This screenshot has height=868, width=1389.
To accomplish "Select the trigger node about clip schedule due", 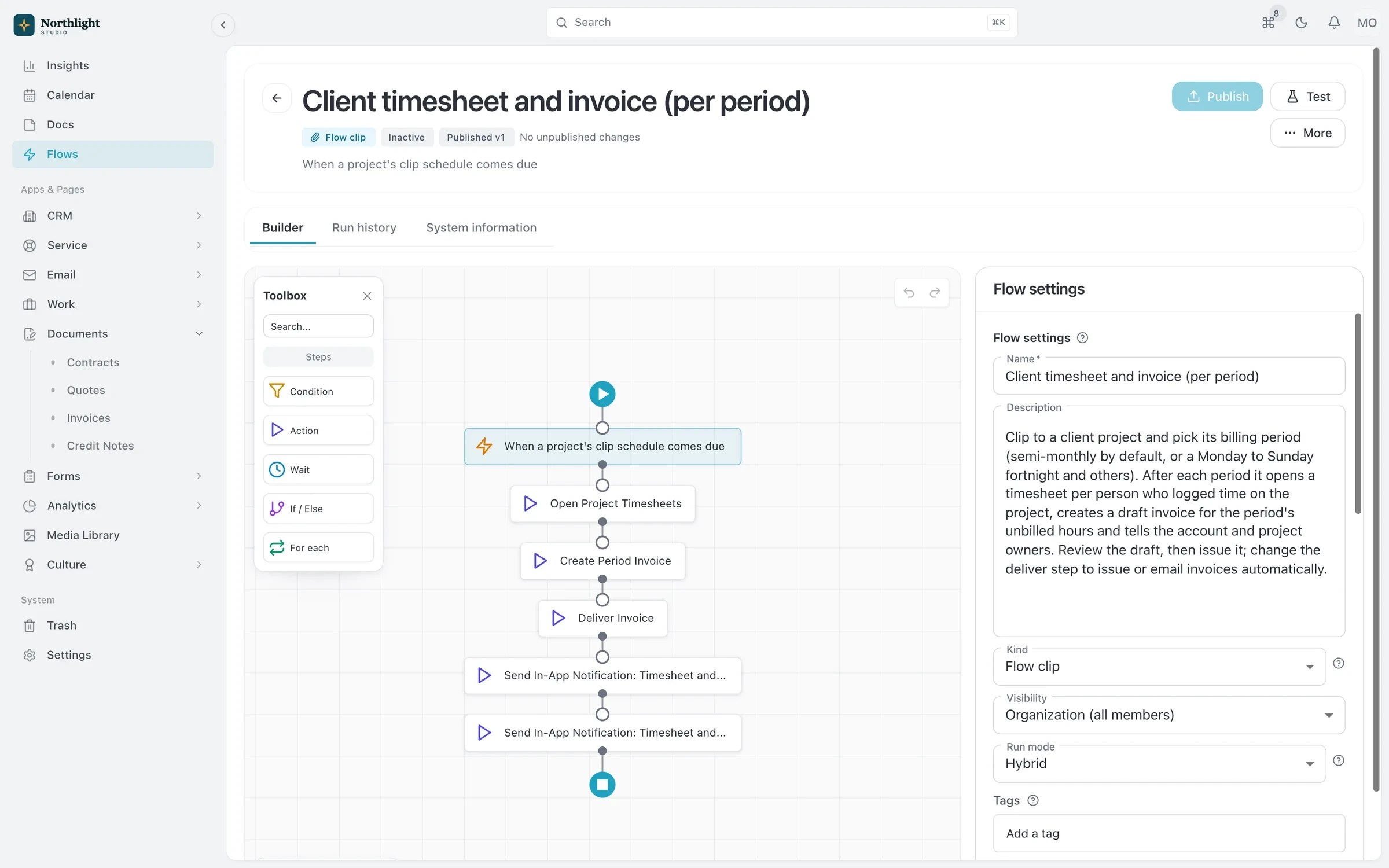I will click(x=602, y=446).
